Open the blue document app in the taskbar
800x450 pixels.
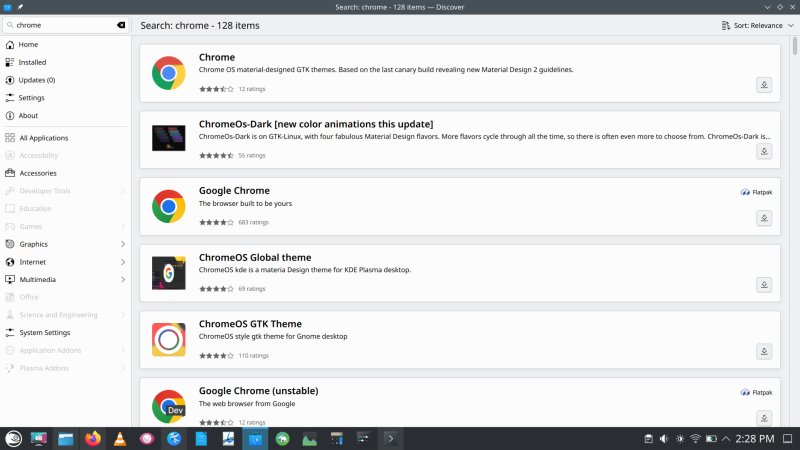click(201, 439)
